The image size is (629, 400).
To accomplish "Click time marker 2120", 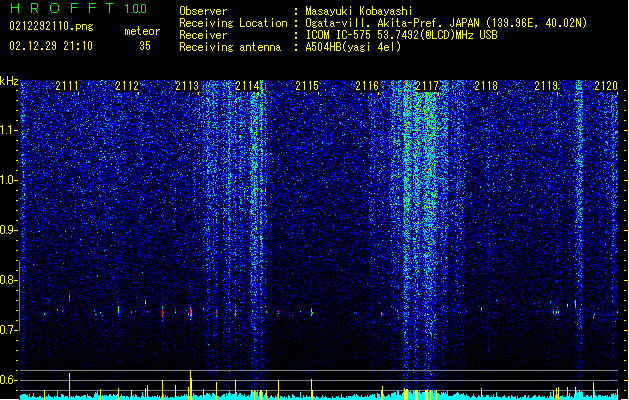I will (606, 85).
